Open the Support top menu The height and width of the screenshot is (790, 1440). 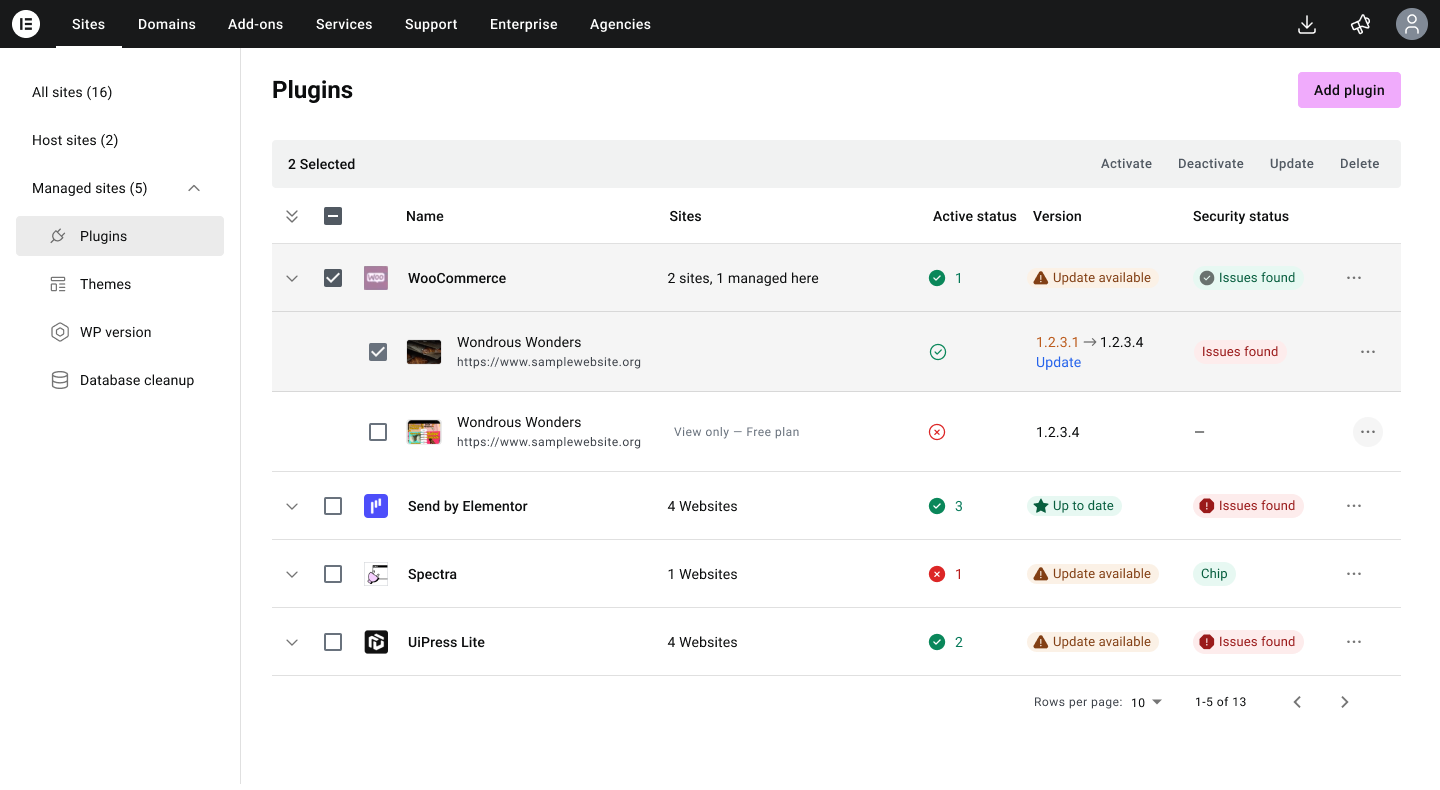[431, 24]
